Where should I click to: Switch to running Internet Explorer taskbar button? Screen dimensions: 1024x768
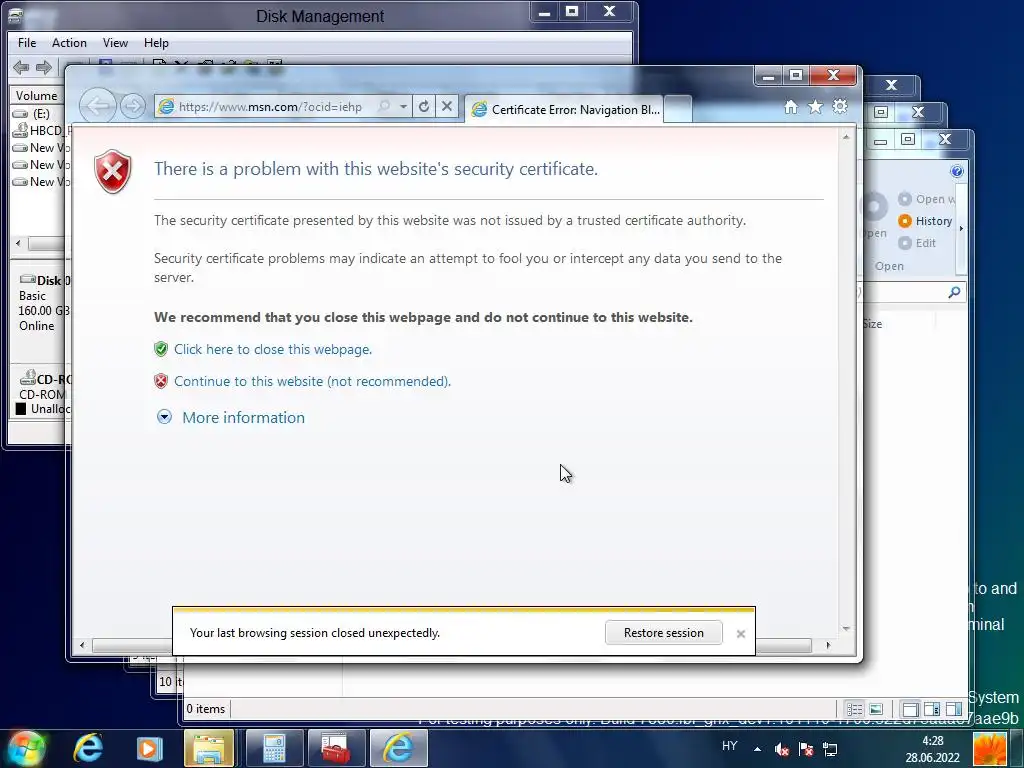pos(398,748)
